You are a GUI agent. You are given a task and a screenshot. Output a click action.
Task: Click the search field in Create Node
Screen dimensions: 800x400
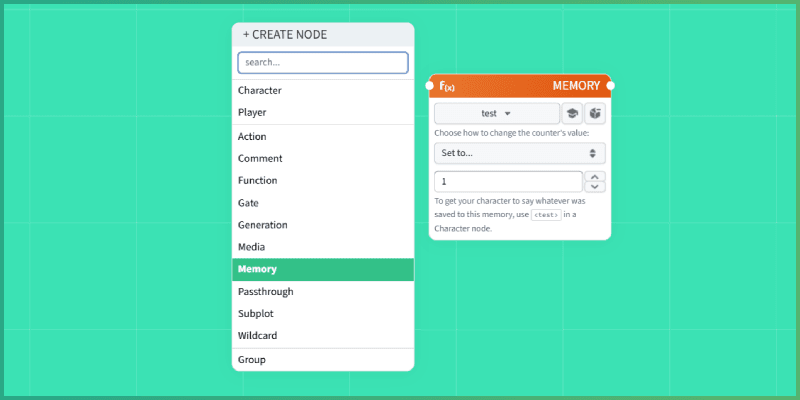[322, 62]
